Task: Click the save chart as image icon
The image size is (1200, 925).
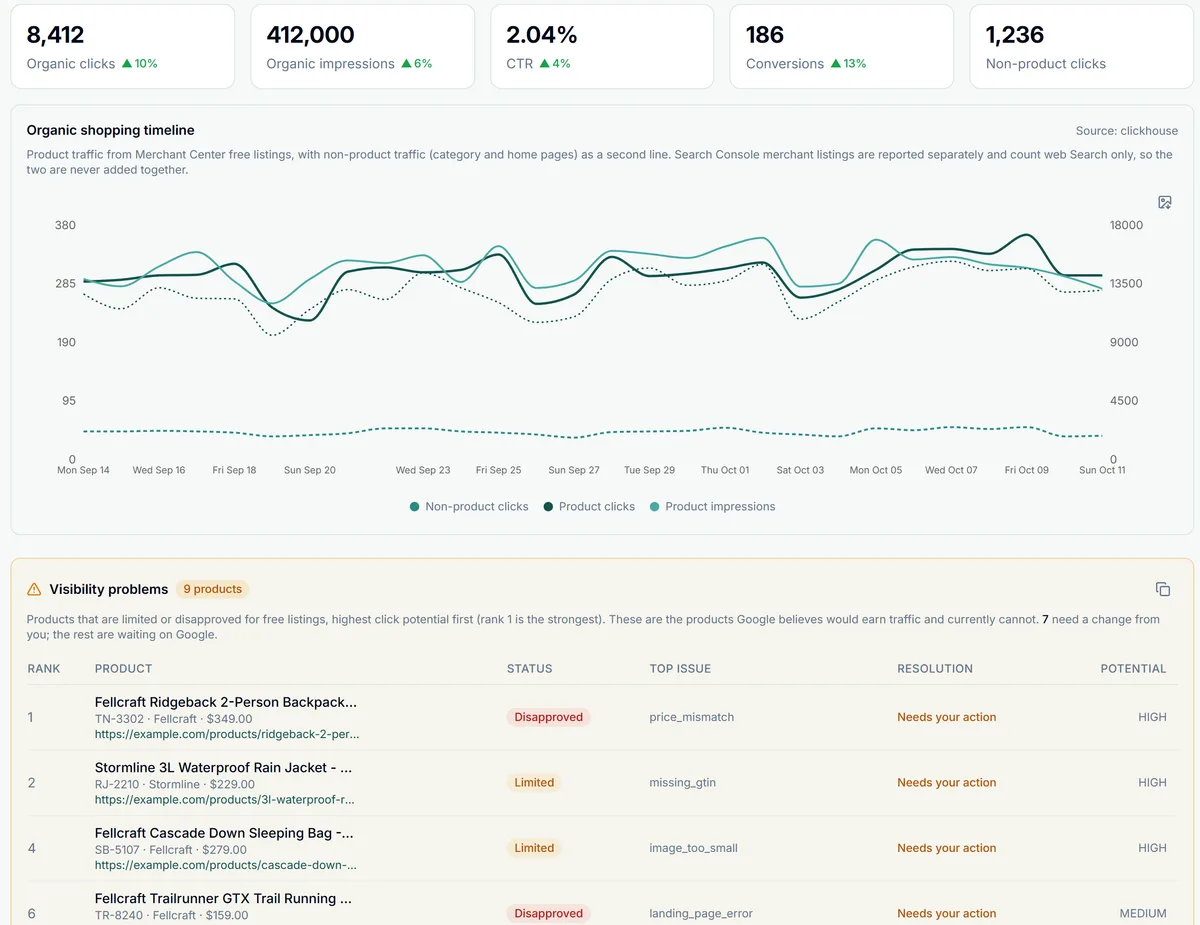Action: [x=1165, y=202]
